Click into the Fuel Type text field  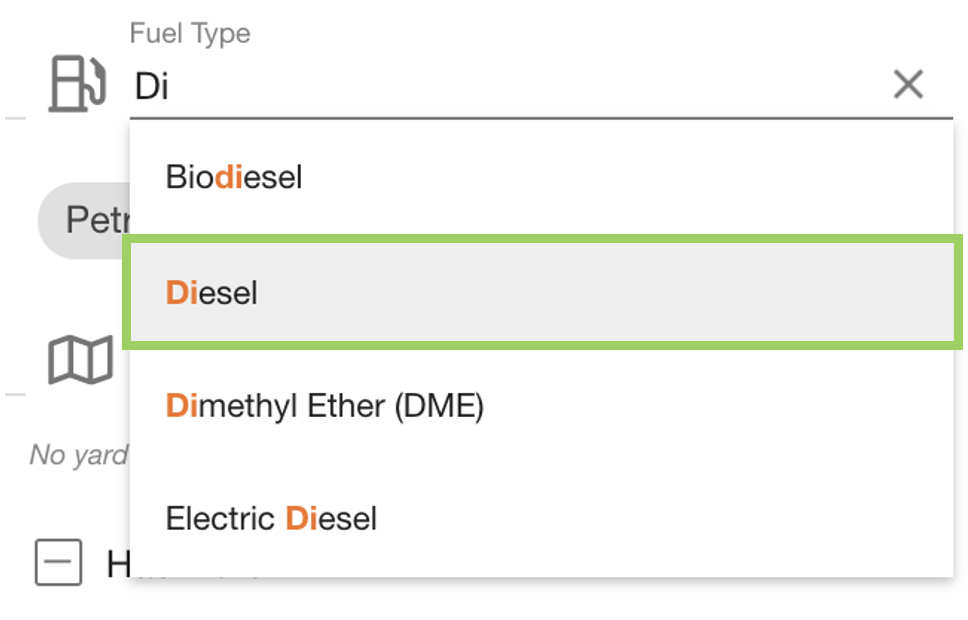pos(500,86)
